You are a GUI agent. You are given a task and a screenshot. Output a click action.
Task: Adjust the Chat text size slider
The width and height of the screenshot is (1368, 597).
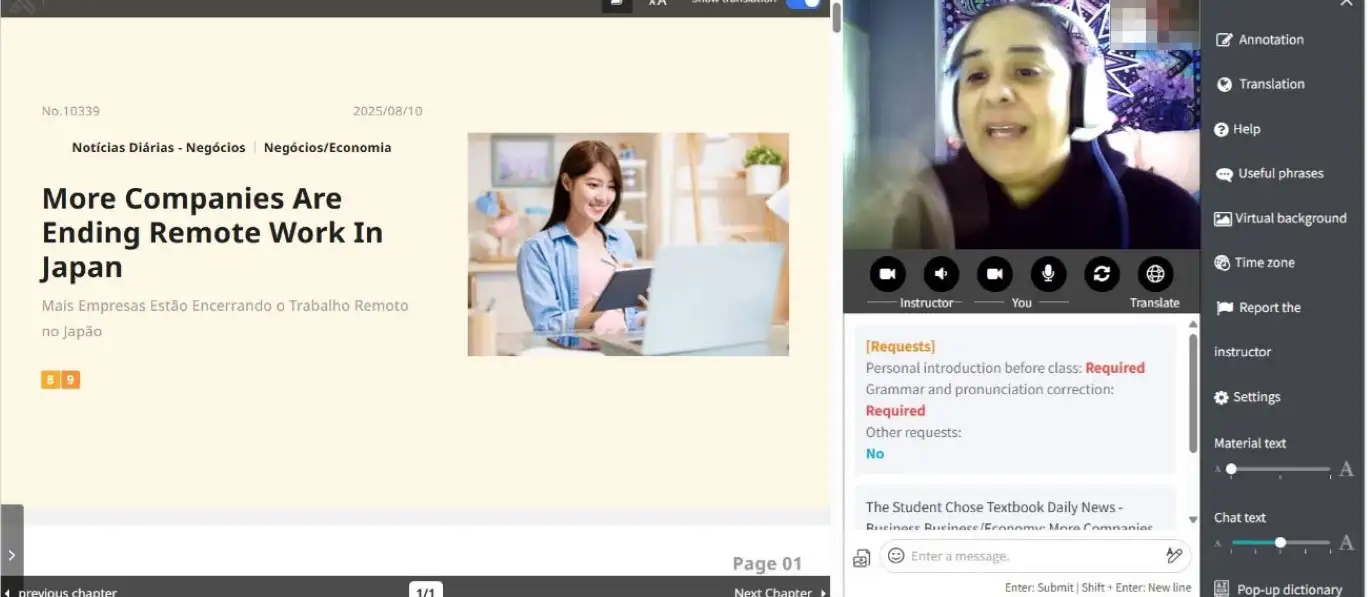pyautogui.click(x=1280, y=543)
